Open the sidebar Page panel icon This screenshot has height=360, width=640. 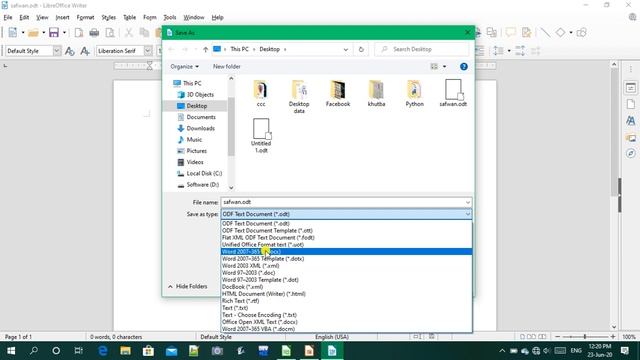631,104
